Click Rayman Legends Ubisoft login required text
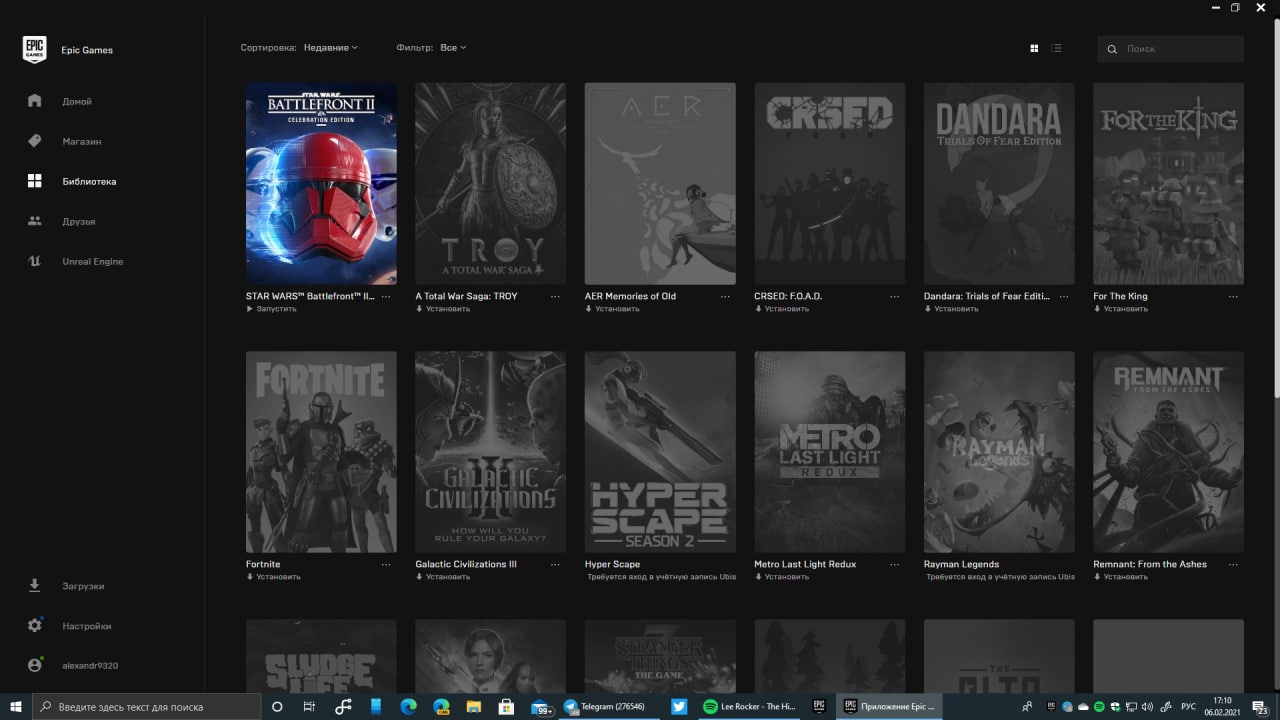This screenshot has height=720, width=1280. coord(1000,577)
